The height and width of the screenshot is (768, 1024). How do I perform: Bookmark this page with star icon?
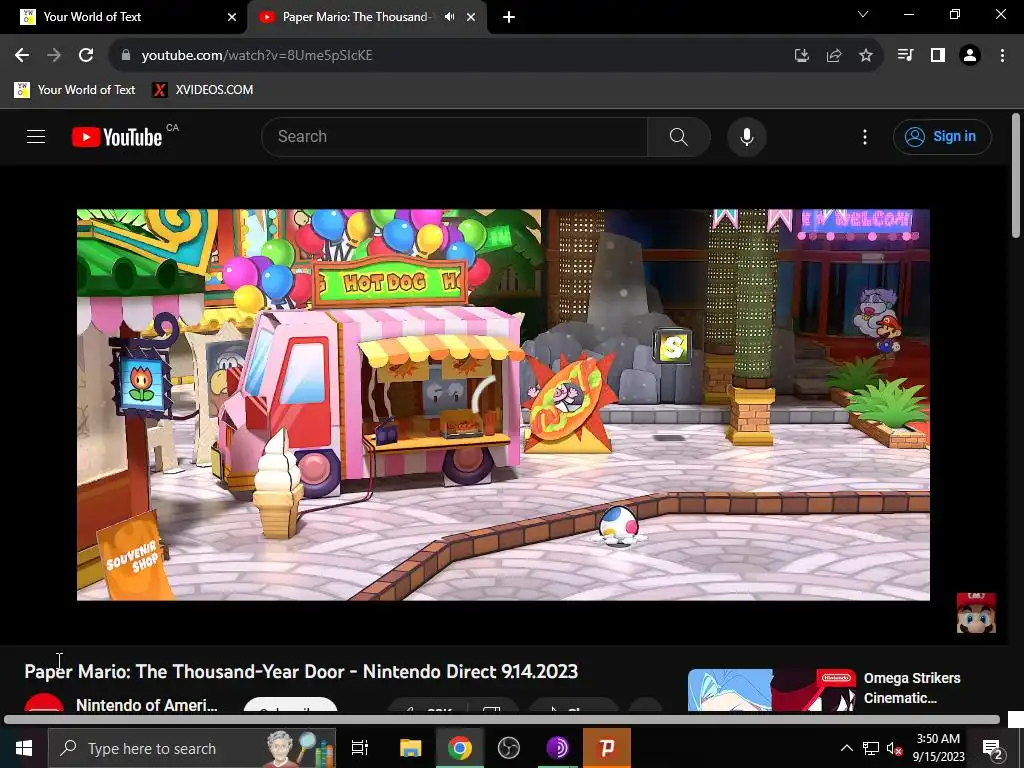865,56
